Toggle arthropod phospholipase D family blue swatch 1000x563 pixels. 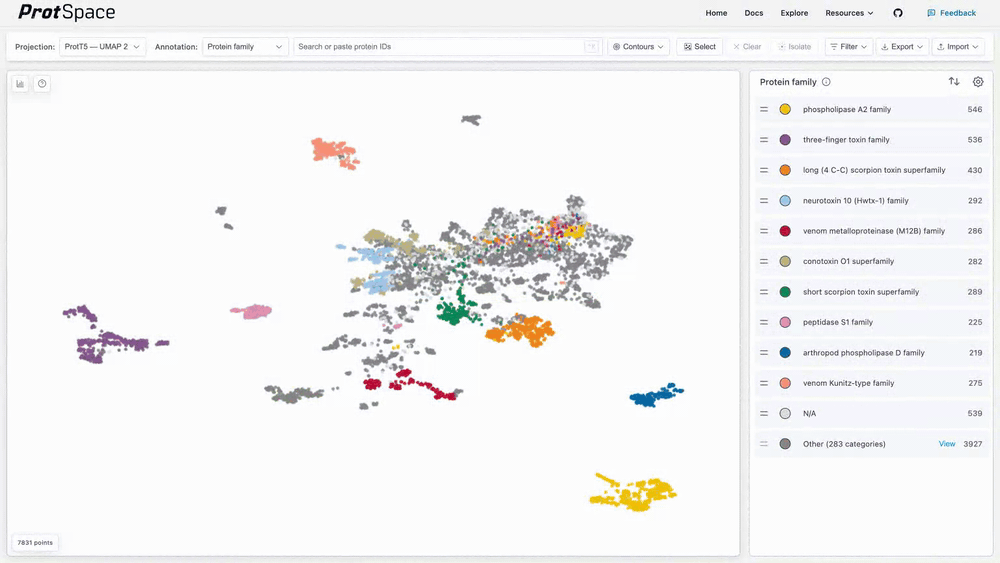point(785,353)
